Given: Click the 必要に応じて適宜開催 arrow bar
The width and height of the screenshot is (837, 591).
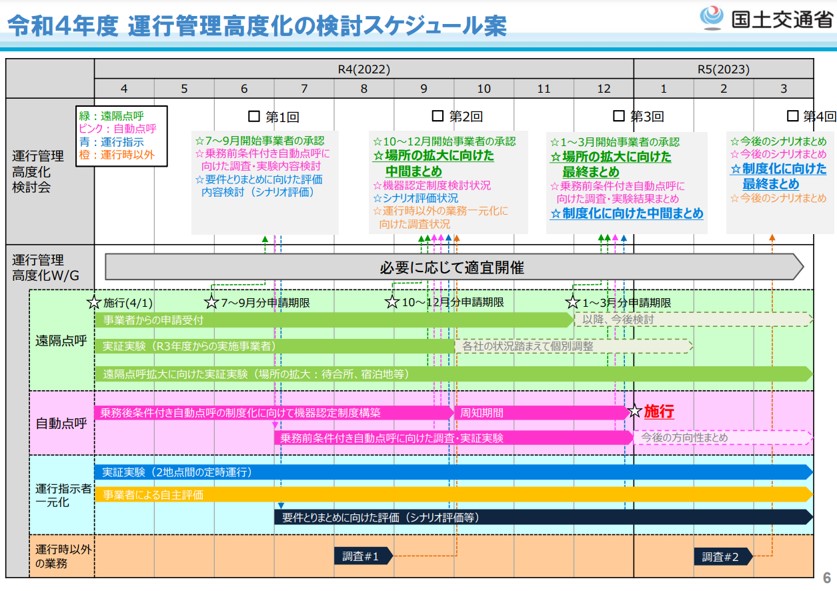Looking at the screenshot, I should click(452, 267).
